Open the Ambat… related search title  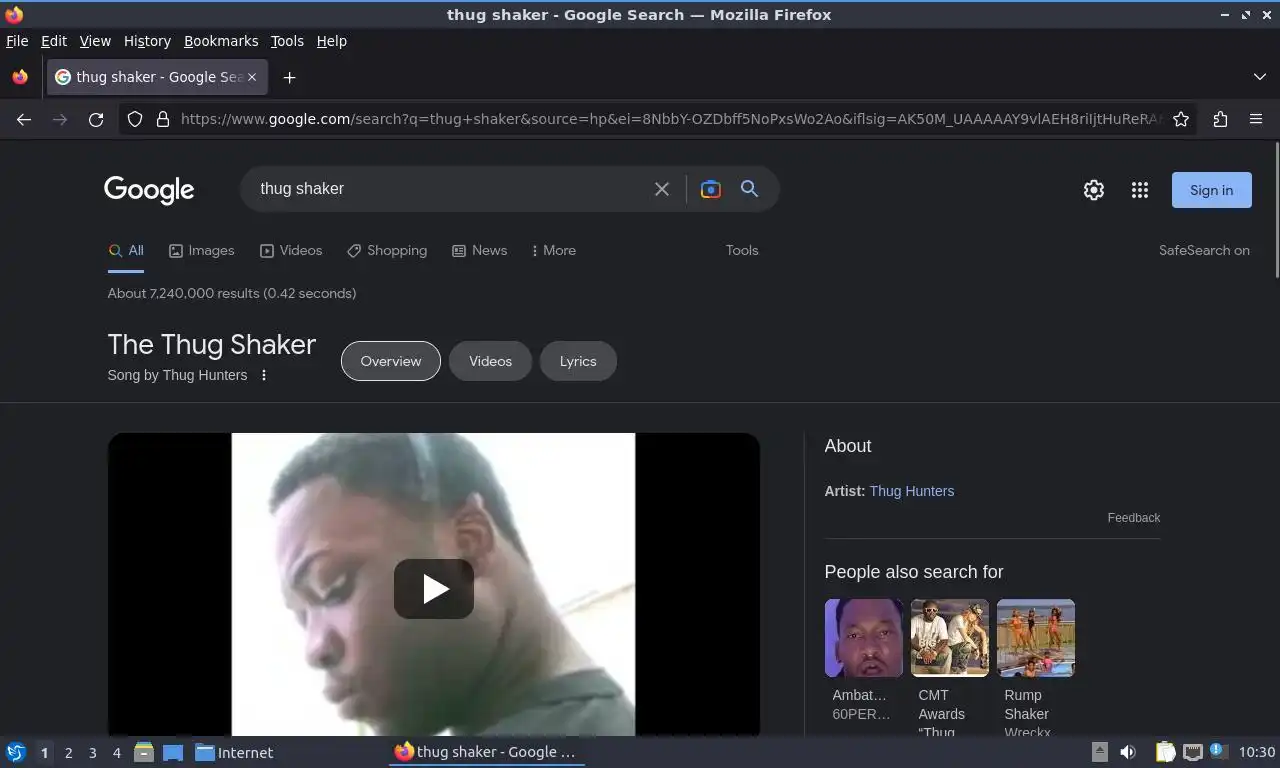coord(860,695)
